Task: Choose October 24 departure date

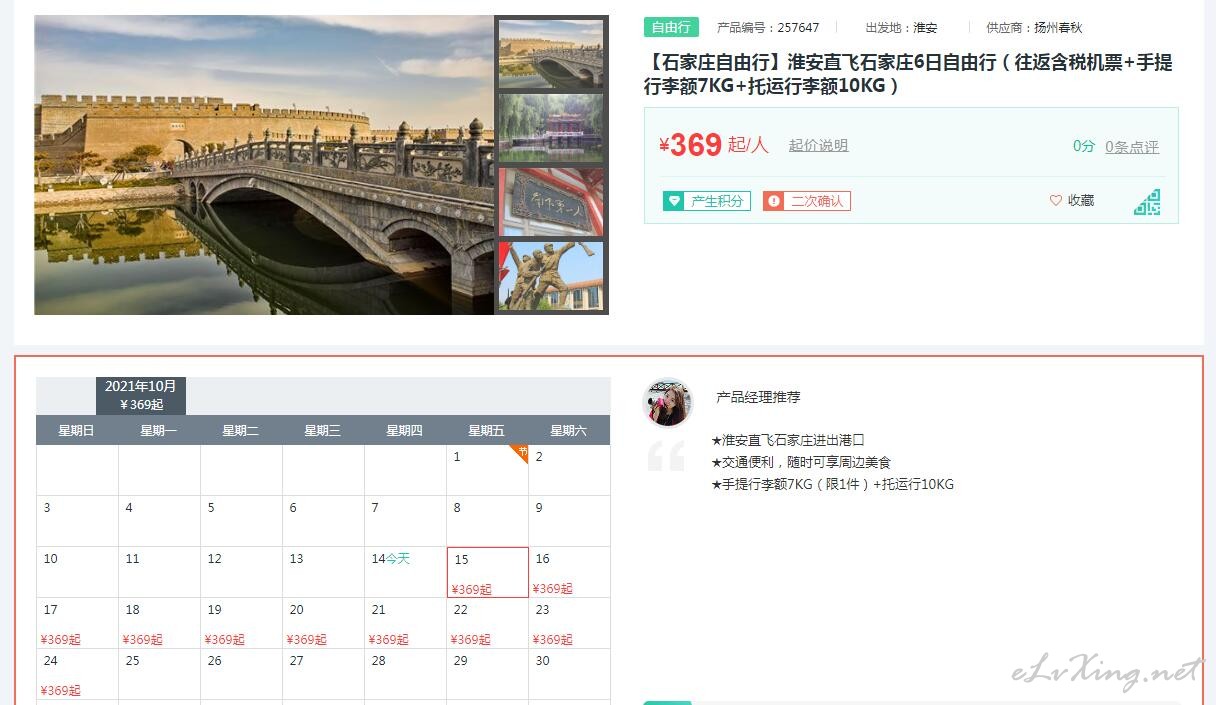Action: pos(77,674)
